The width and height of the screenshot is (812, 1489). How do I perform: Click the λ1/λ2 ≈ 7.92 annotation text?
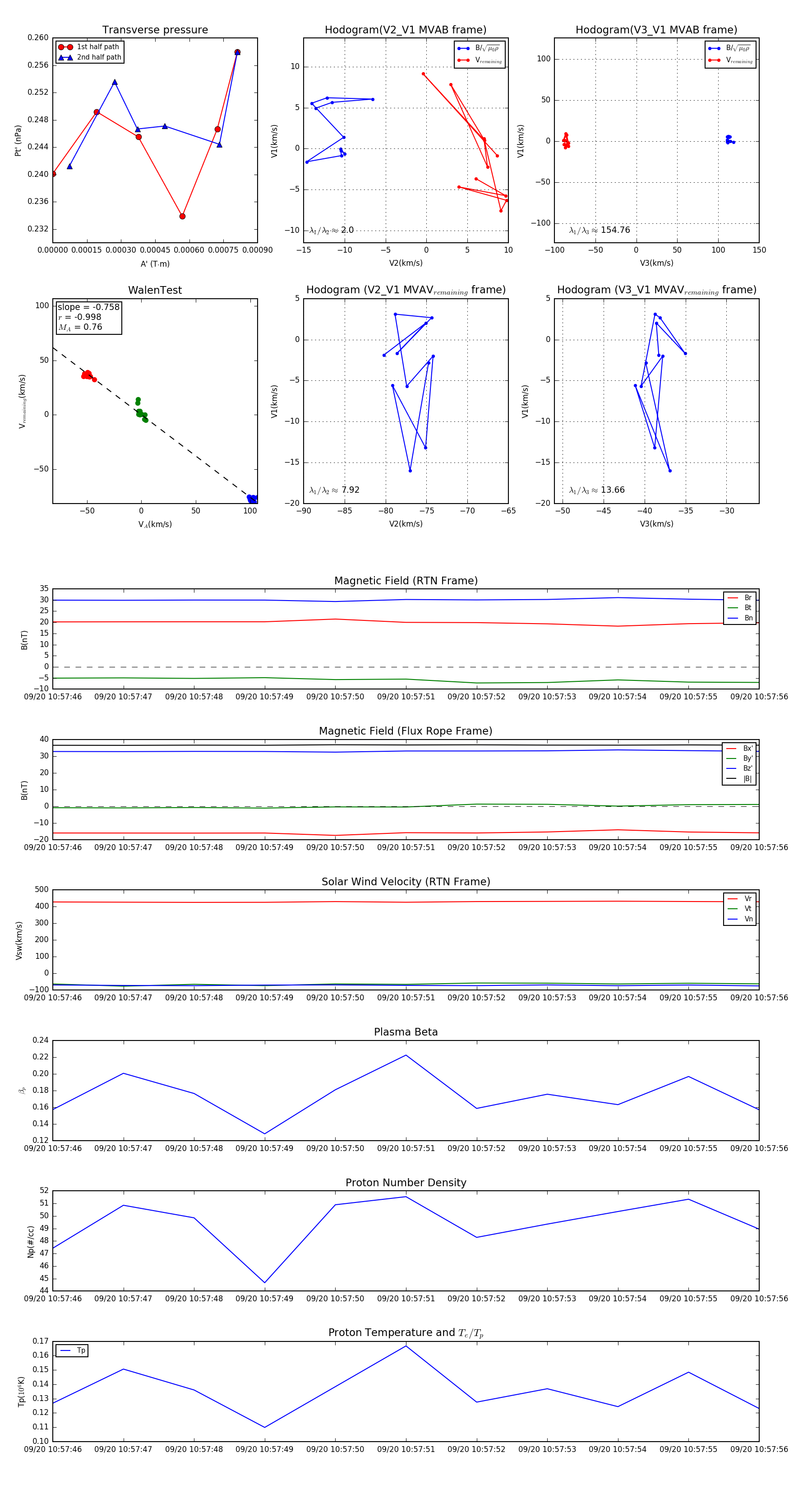(334, 490)
